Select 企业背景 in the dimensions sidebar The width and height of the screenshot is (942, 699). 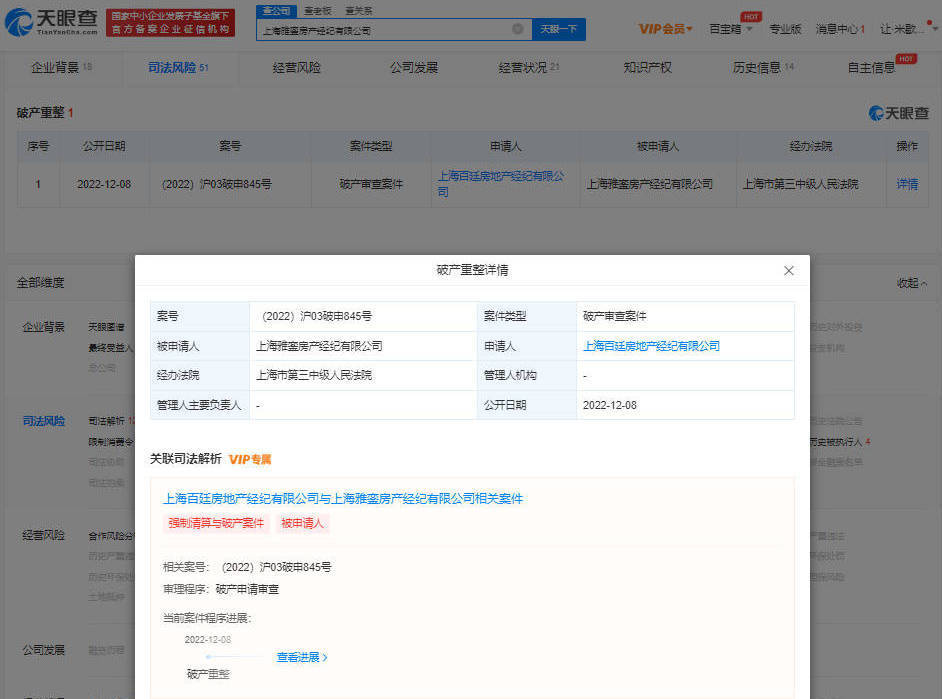coord(43,327)
